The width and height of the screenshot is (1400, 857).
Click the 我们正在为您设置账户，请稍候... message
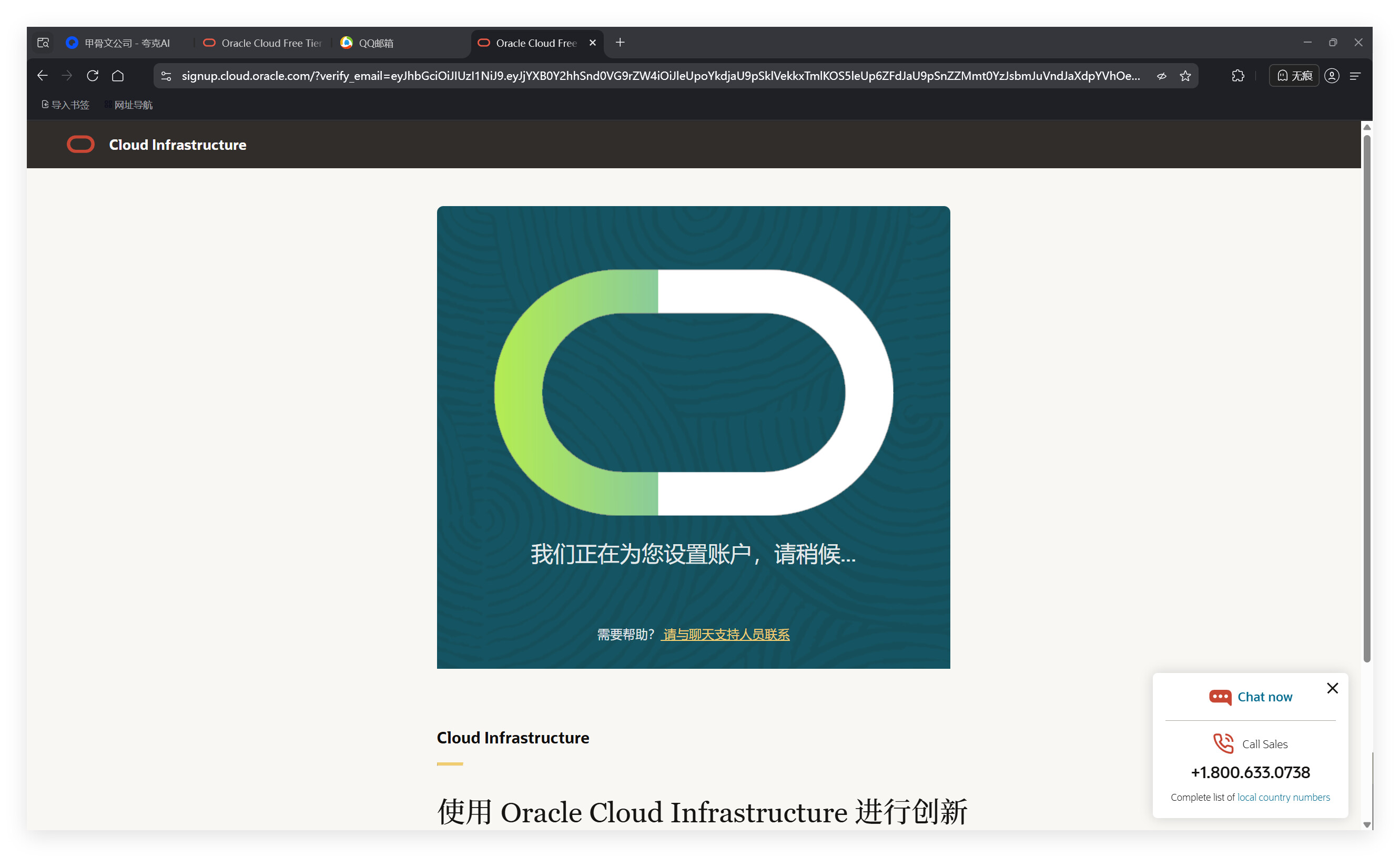(x=693, y=554)
